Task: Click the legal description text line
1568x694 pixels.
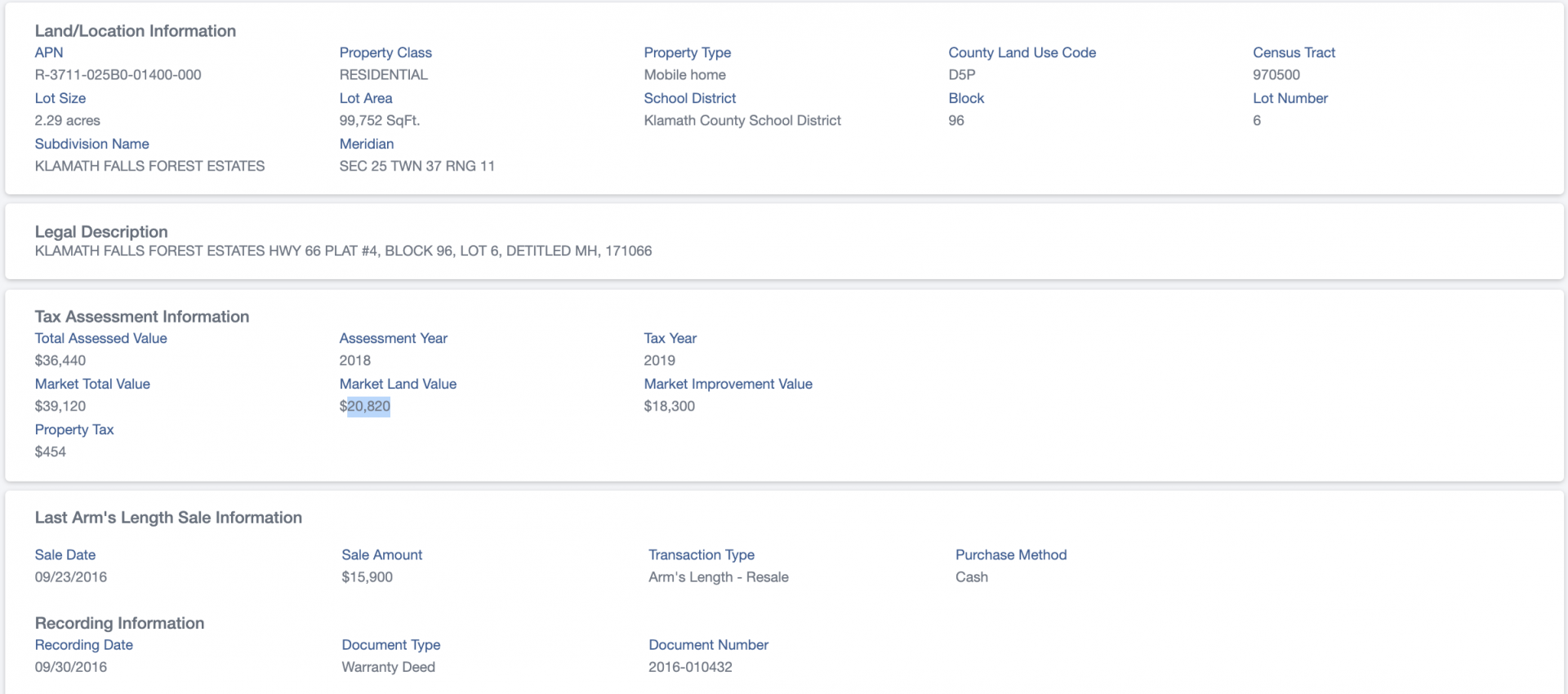Action: (x=343, y=251)
